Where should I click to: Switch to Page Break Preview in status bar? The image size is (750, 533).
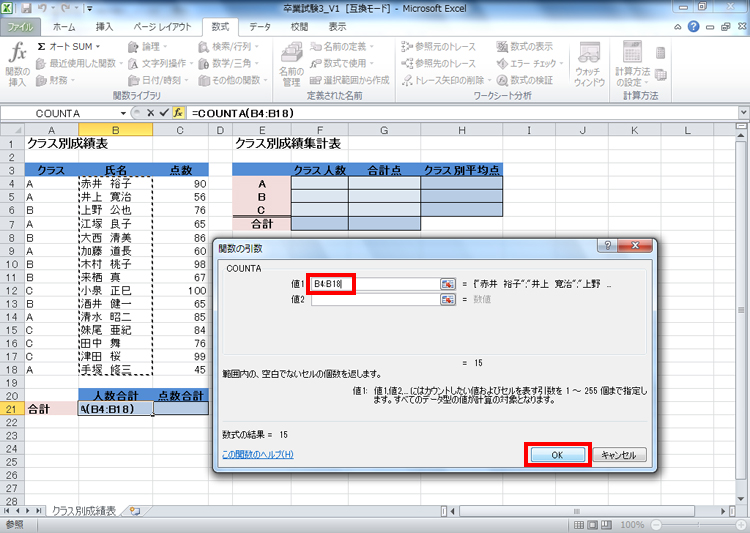[x=606, y=525]
